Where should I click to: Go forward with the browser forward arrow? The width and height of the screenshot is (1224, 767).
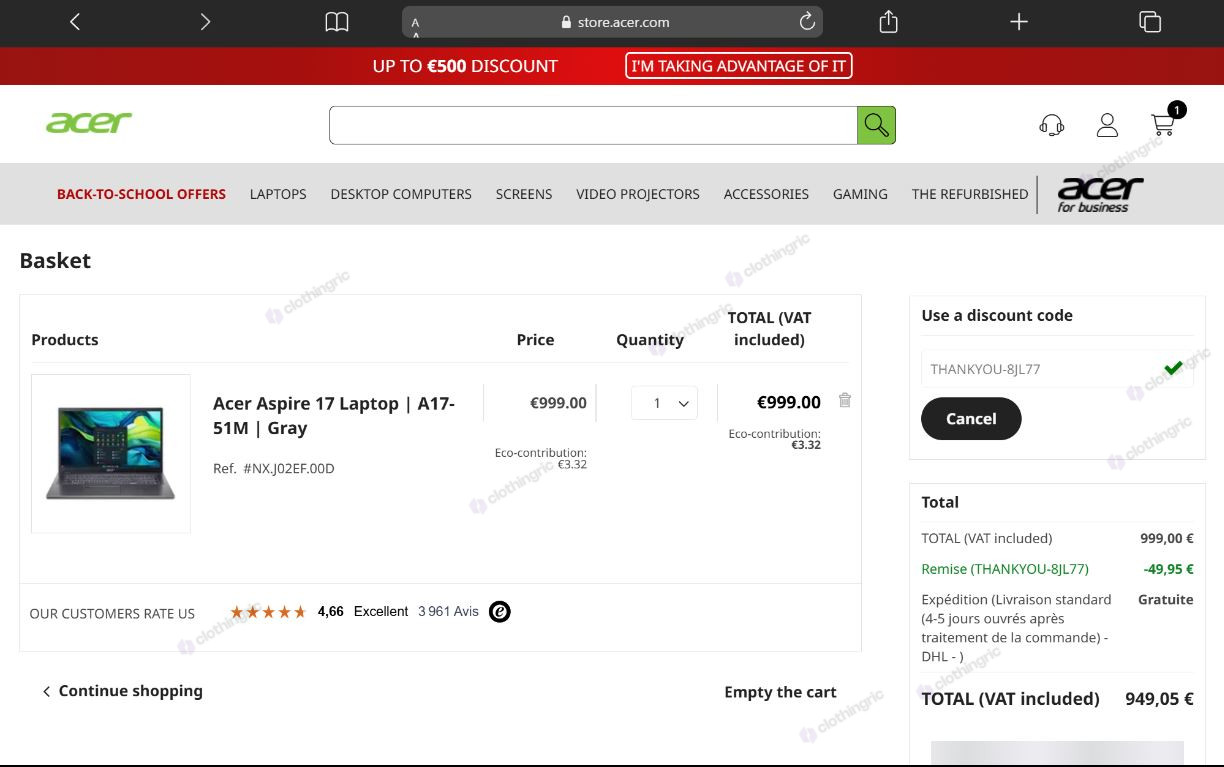(x=205, y=22)
